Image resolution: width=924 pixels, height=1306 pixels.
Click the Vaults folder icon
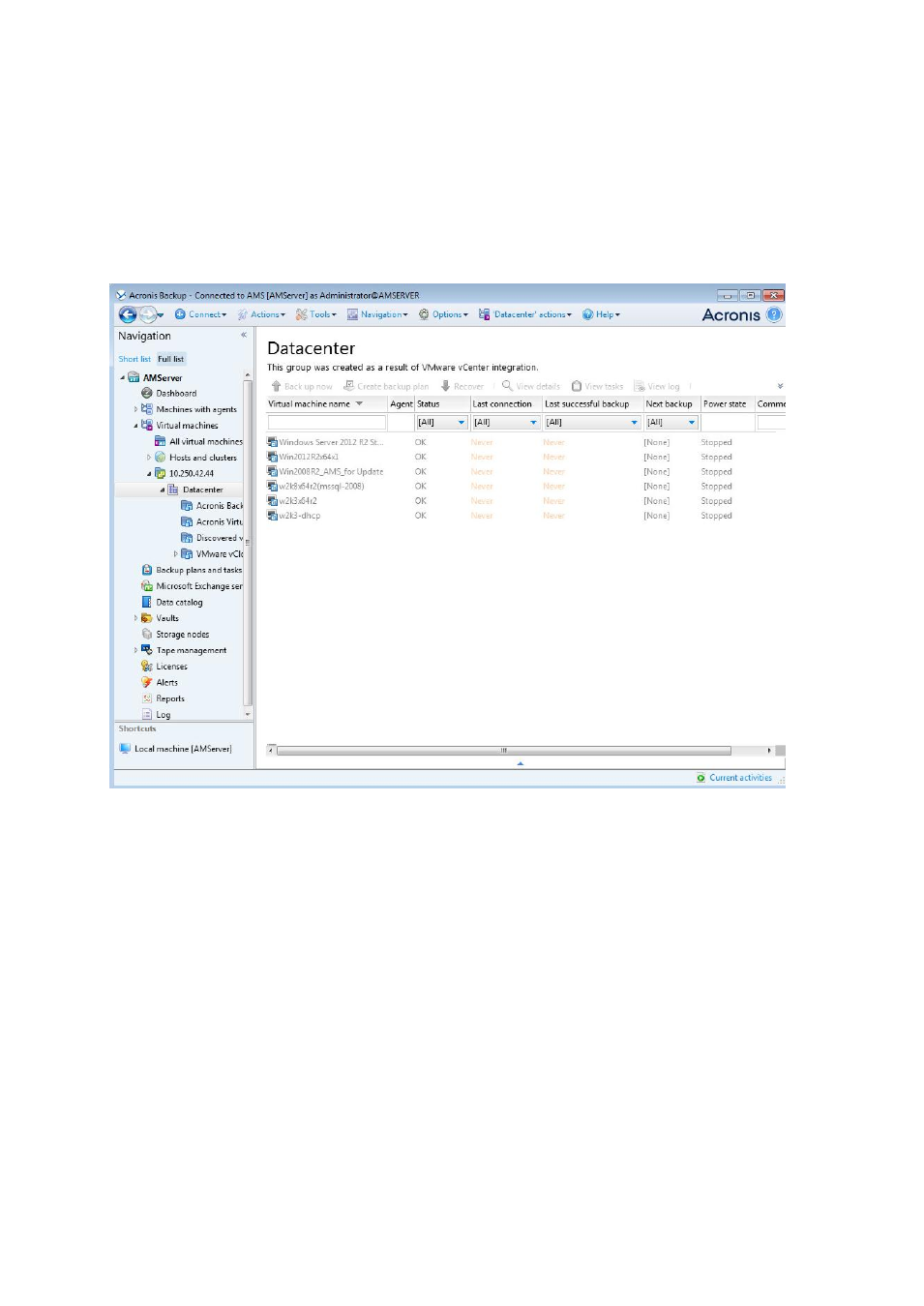coord(147,617)
